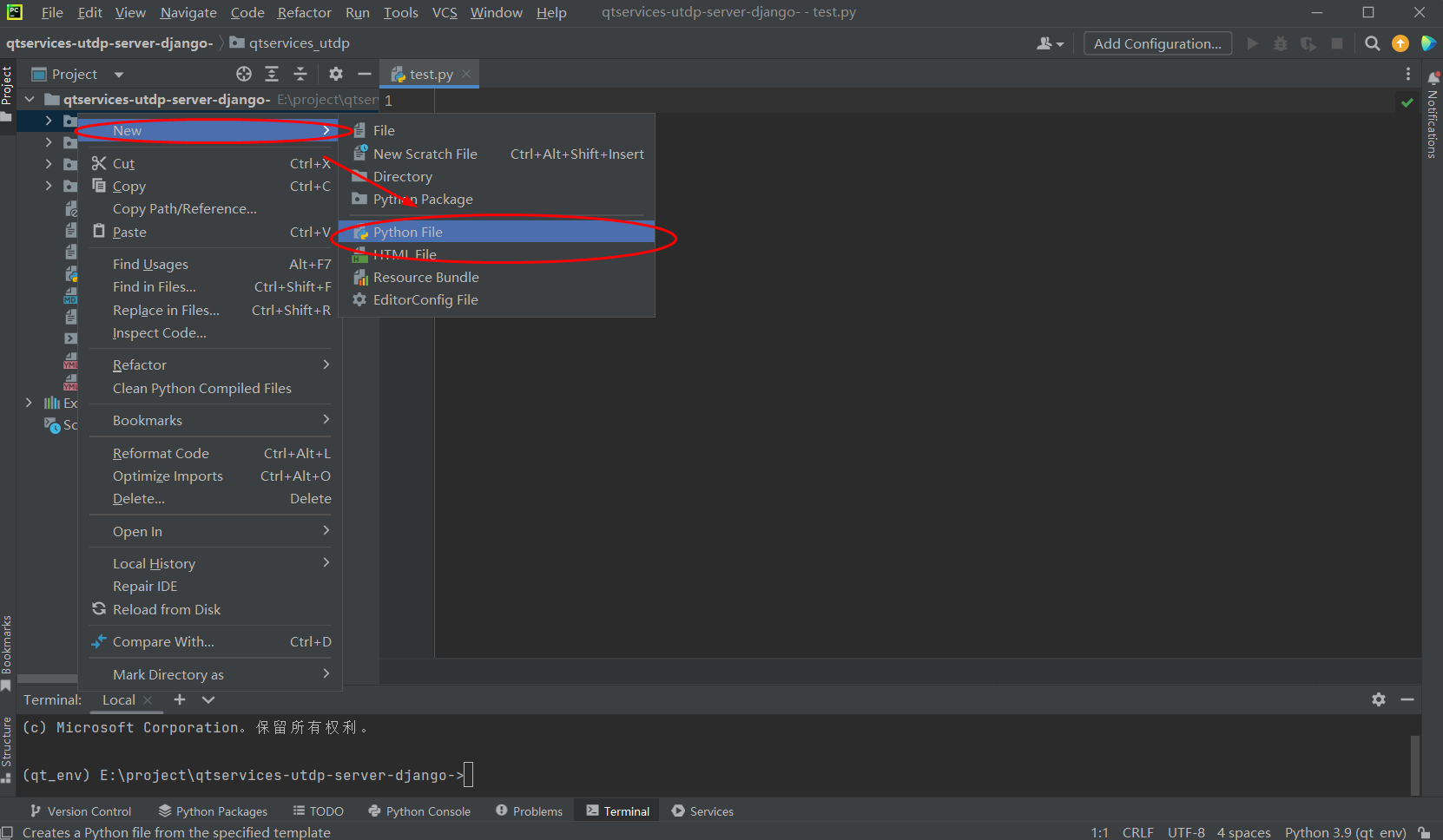The width and height of the screenshot is (1443, 840).
Task: Click the JetBrains Toolbox colorful icon
Action: 1428,43
